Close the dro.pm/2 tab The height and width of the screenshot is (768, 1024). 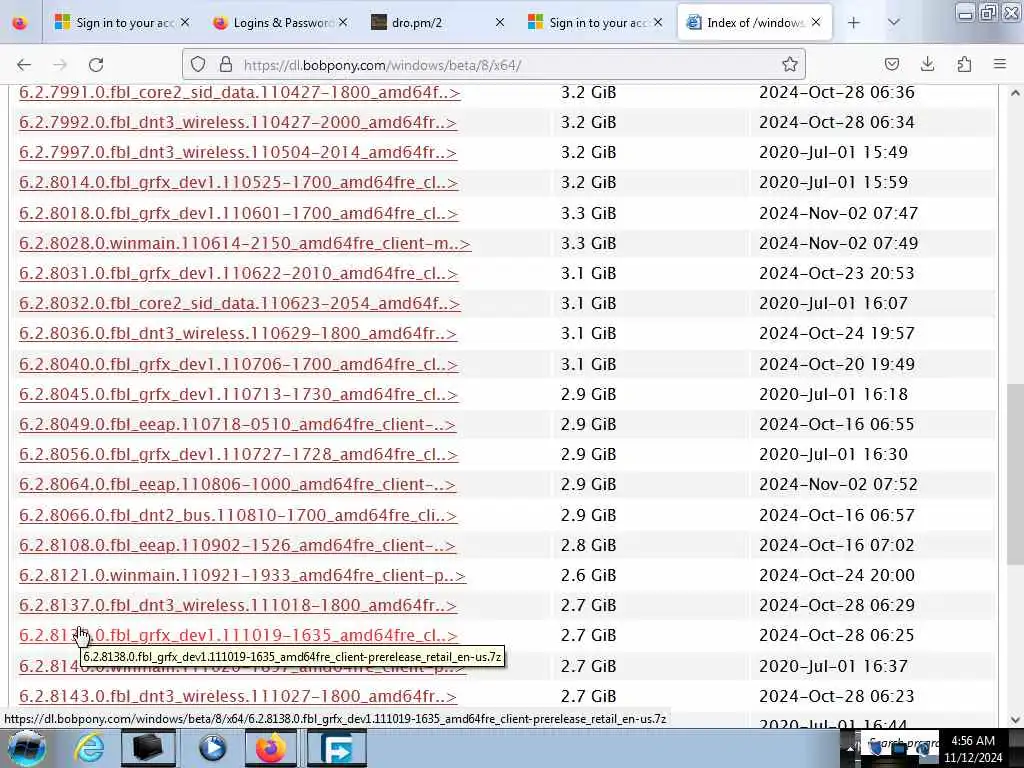click(500, 23)
